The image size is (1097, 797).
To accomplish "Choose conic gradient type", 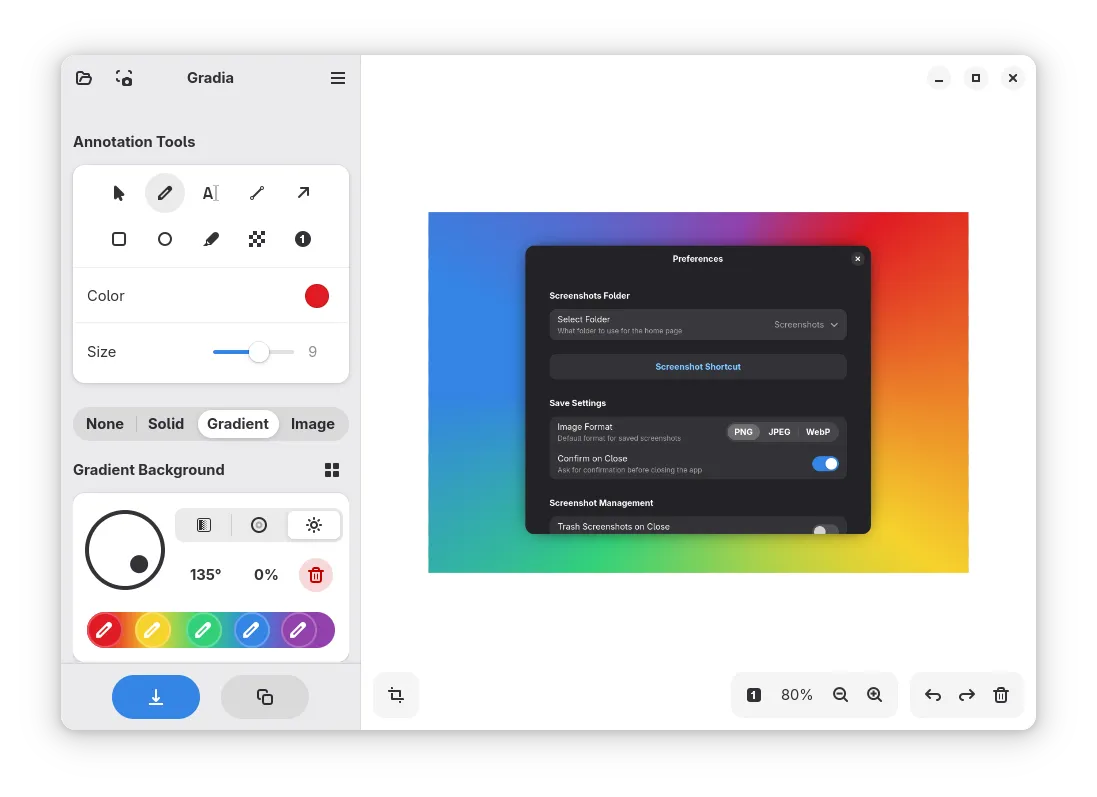I will pyautogui.click(x=314, y=526).
